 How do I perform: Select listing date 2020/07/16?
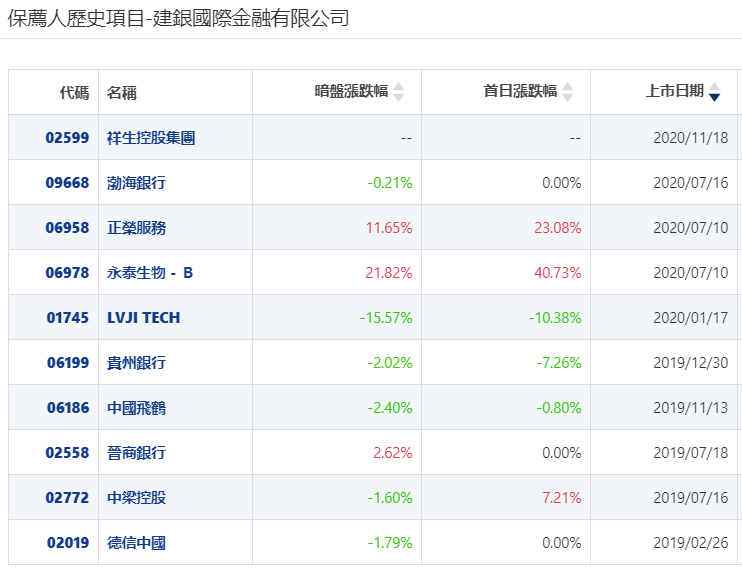pos(691,183)
